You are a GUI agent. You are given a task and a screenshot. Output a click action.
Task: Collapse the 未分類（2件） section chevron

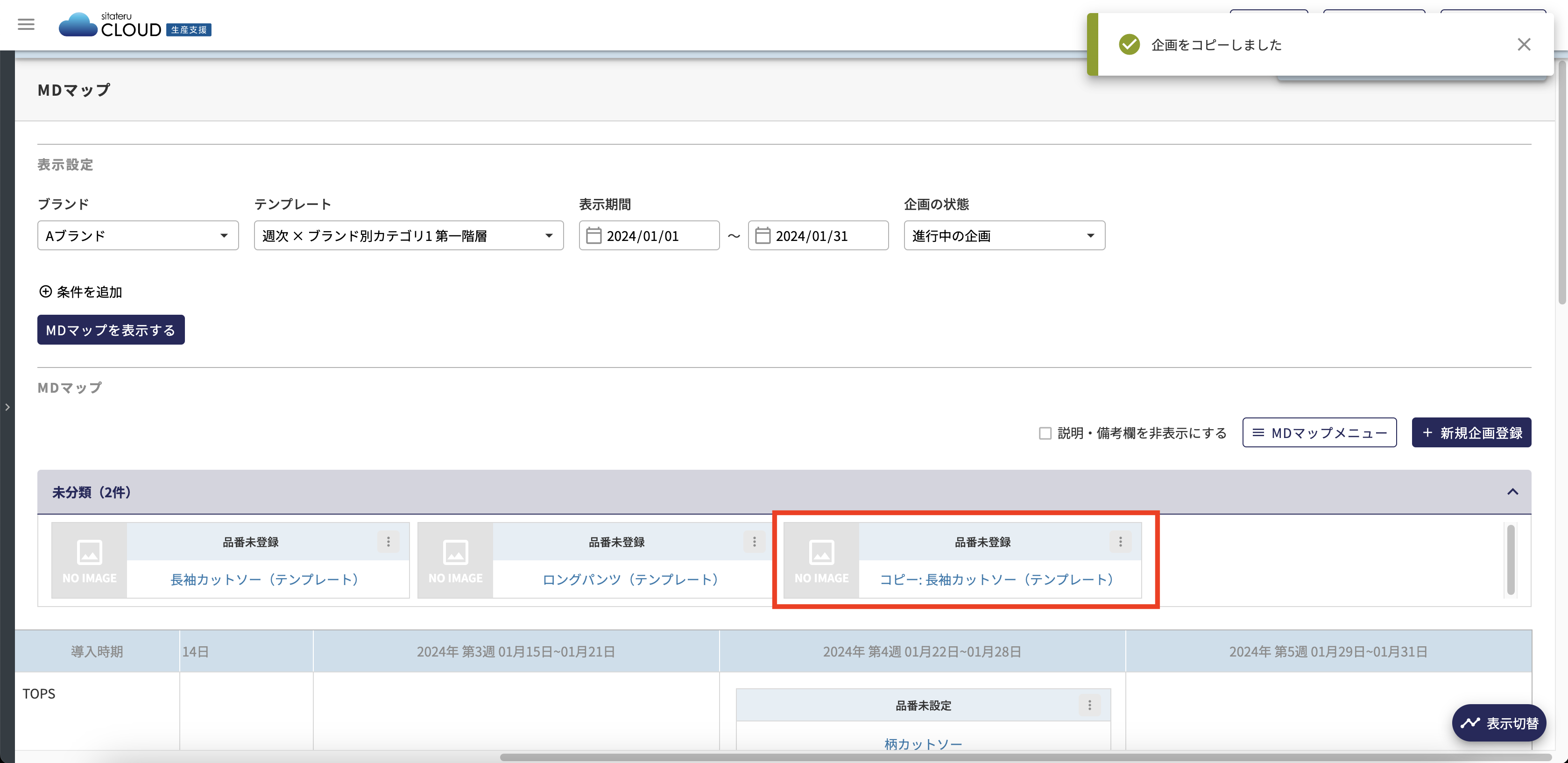tap(1512, 492)
